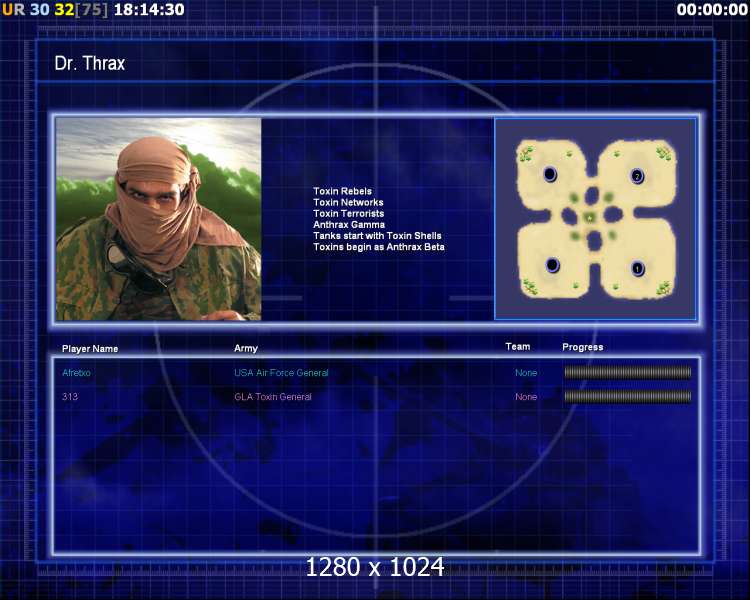Click the "Team" column header
750x600 pixels.
pyautogui.click(x=518, y=346)
